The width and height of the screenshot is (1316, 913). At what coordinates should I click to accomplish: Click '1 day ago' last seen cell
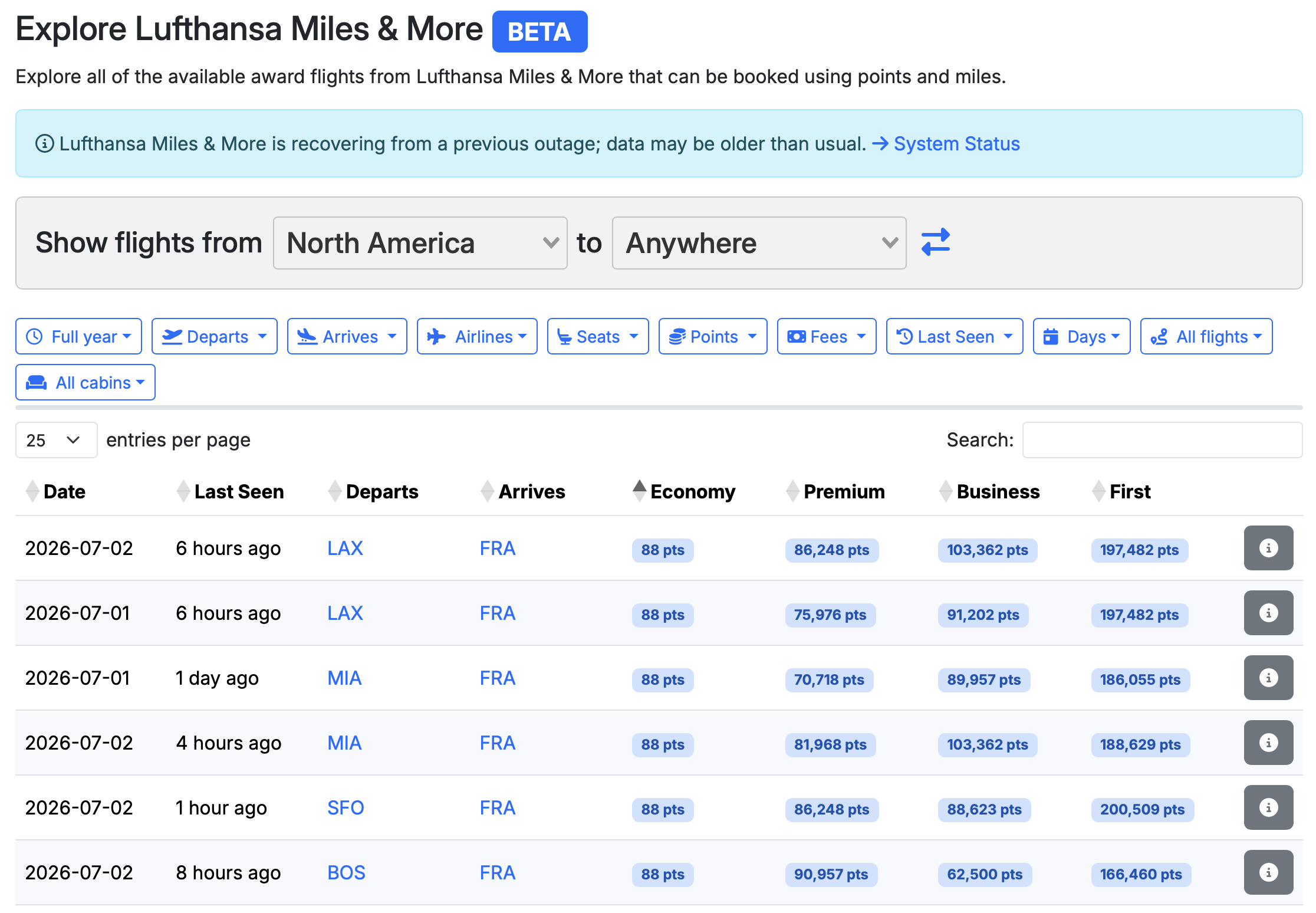(217, 678)
